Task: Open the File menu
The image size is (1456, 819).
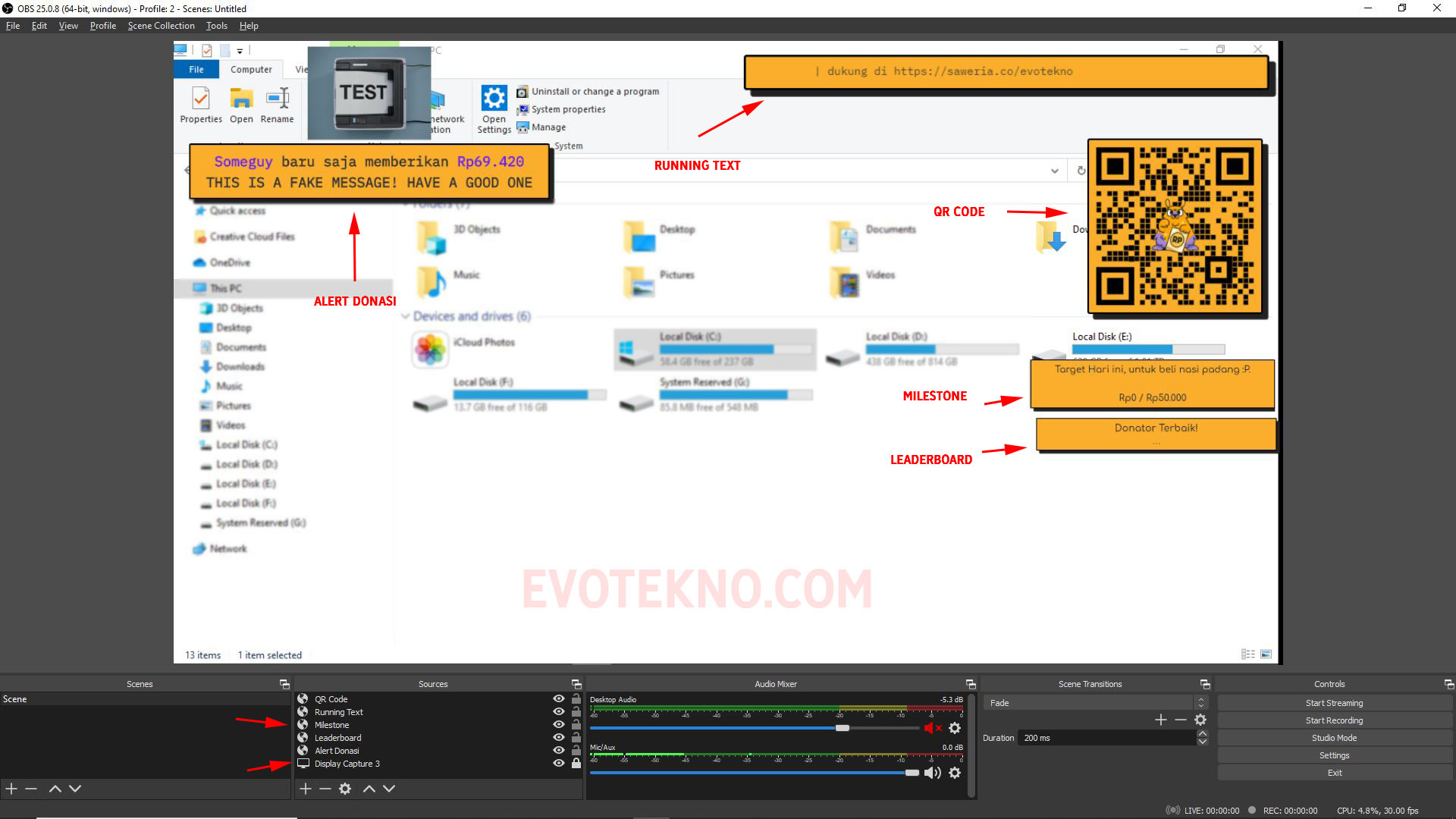Action: point(13,26)
